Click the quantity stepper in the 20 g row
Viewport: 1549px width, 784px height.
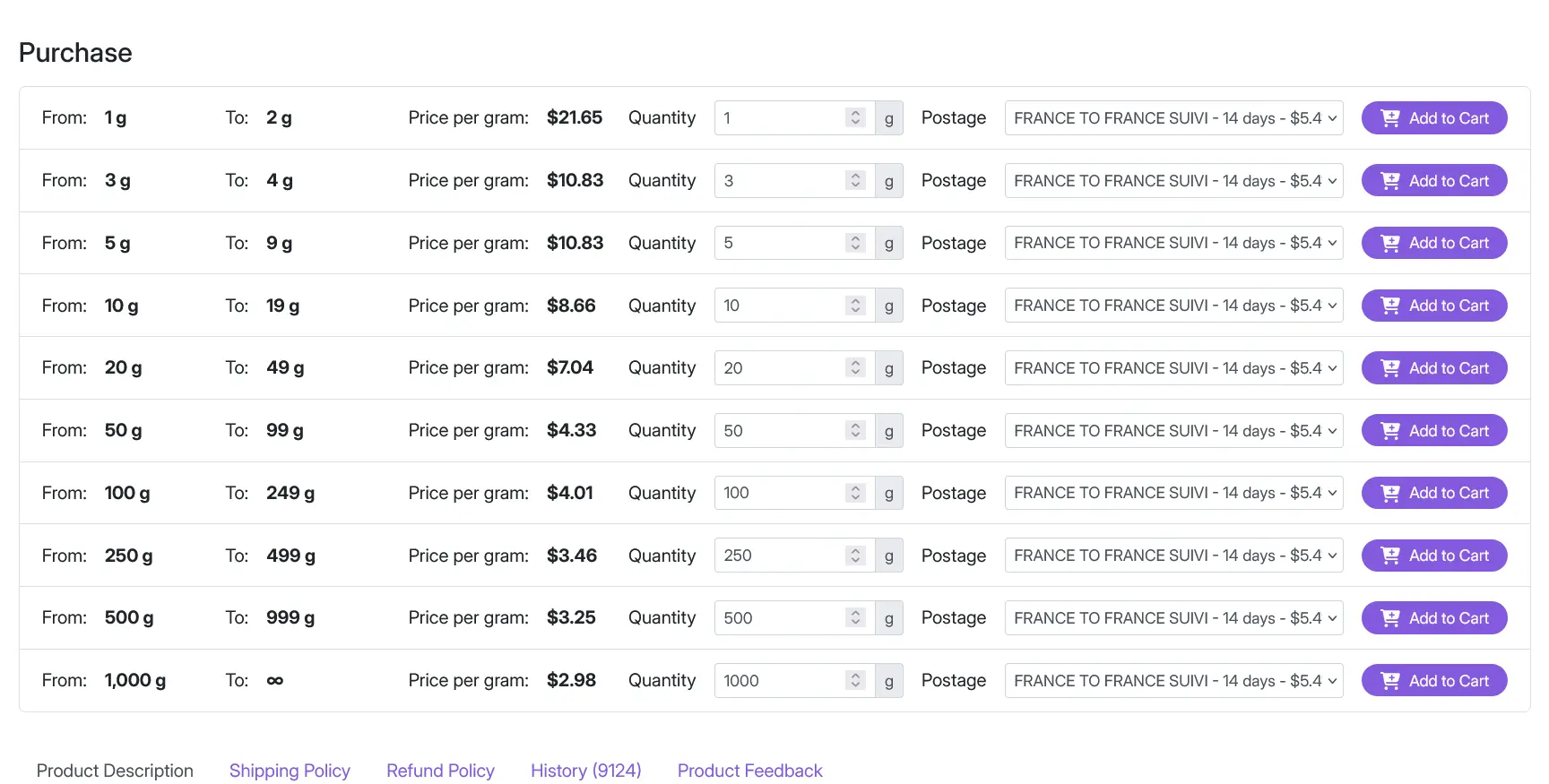pyautogui.click(x=855, y=368)
